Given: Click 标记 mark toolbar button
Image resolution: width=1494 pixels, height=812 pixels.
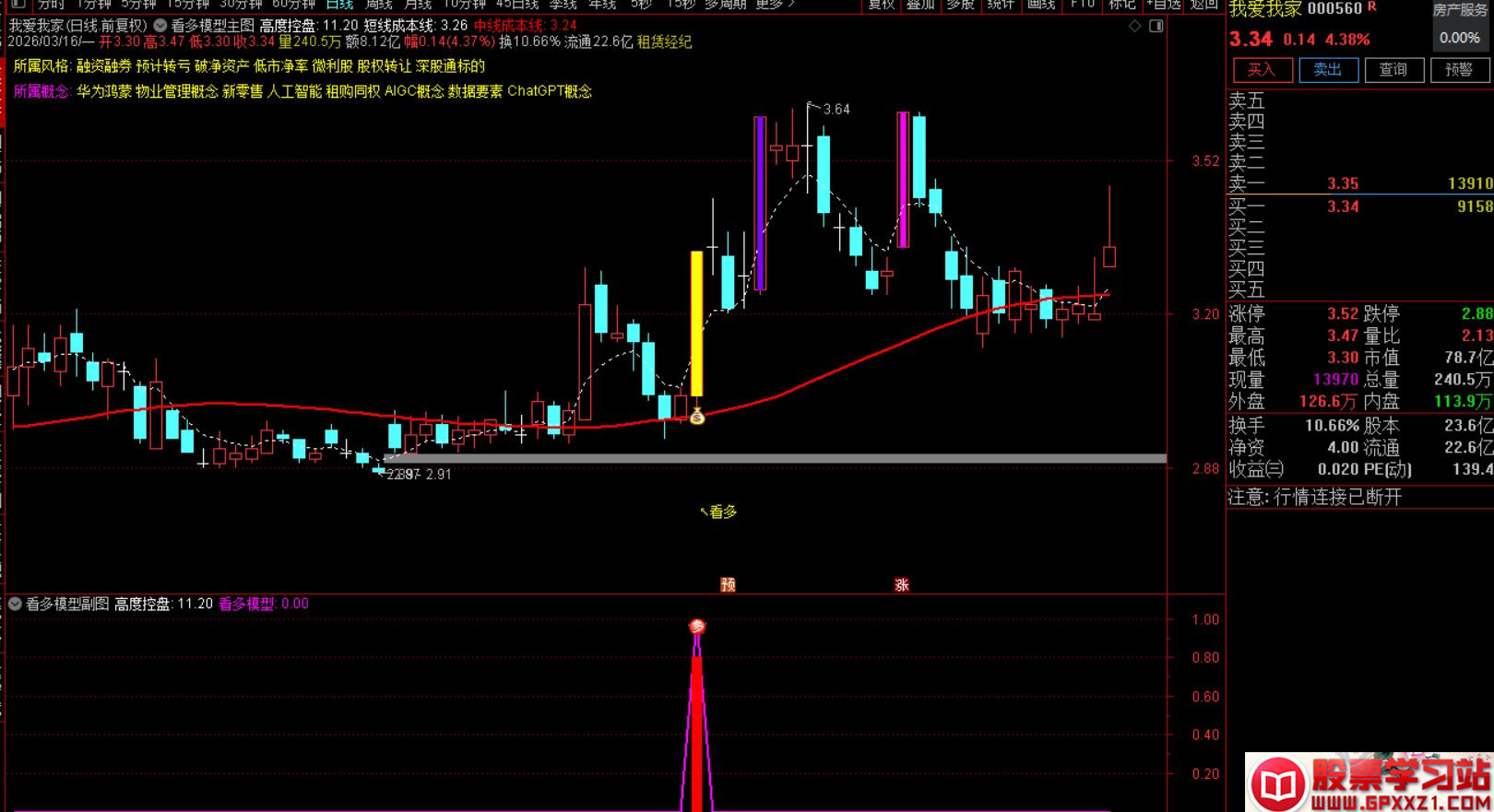Looking at the screenshot, I should coord(1121,5).
